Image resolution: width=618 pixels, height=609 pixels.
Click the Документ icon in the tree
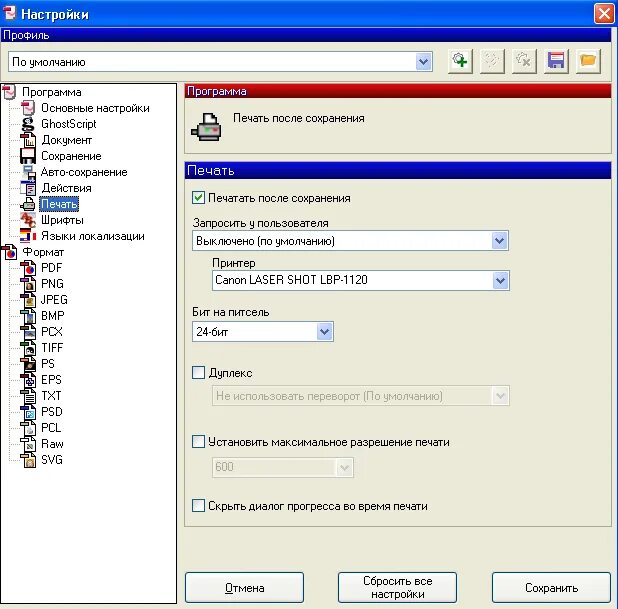28,140
